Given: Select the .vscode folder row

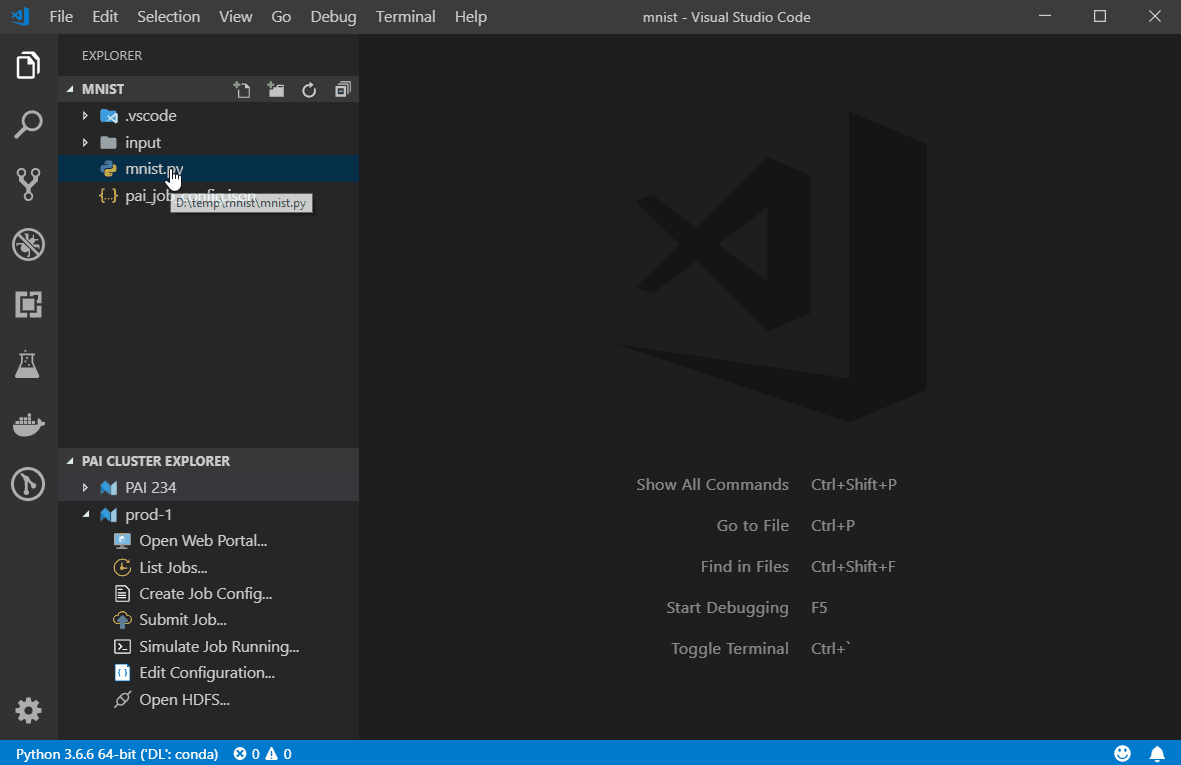Looking at the screenshot, I should [x=209, y=116].
